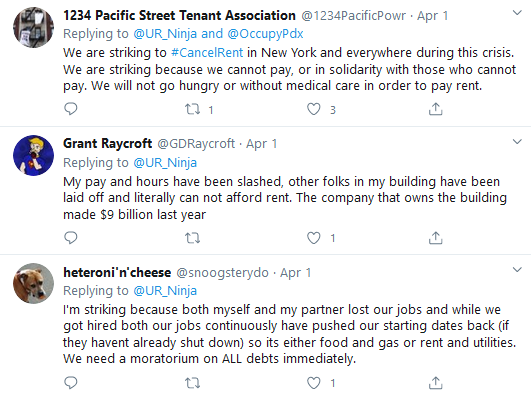Share the heteroni'n'cheese tweet

click(436, 383)
